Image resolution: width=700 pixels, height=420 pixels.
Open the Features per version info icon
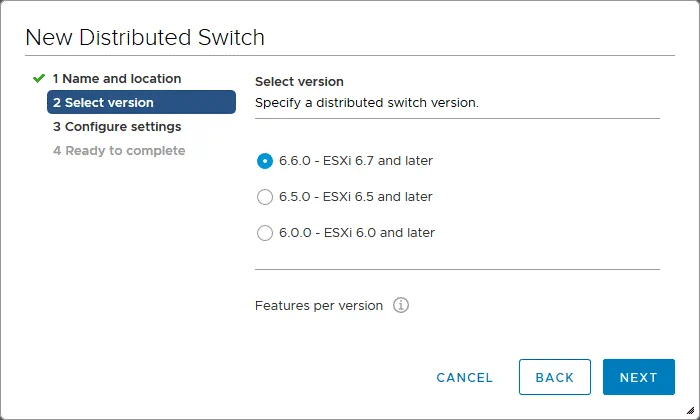pos(401,305)
